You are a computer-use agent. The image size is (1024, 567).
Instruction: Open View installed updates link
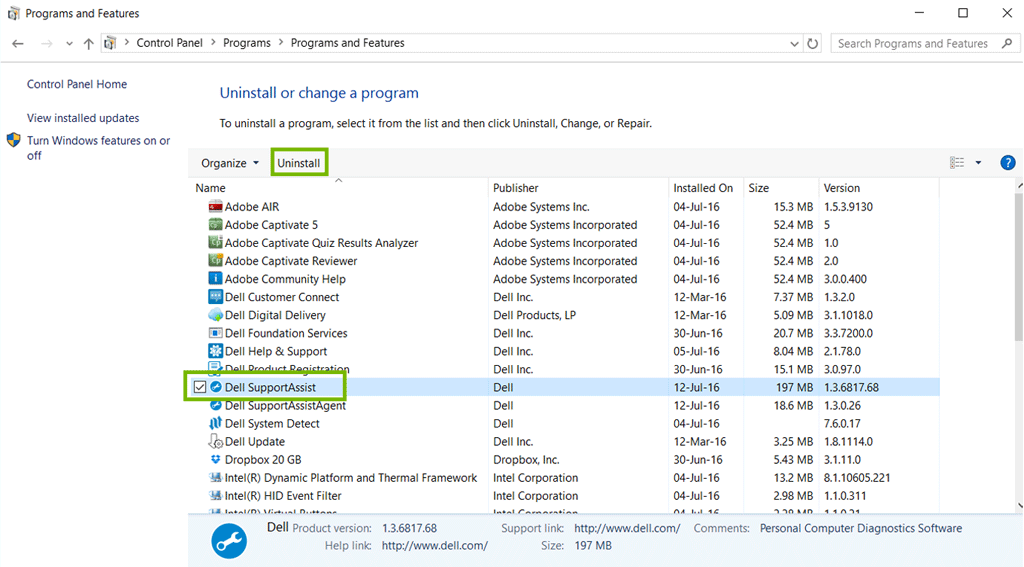click(83, 118)
